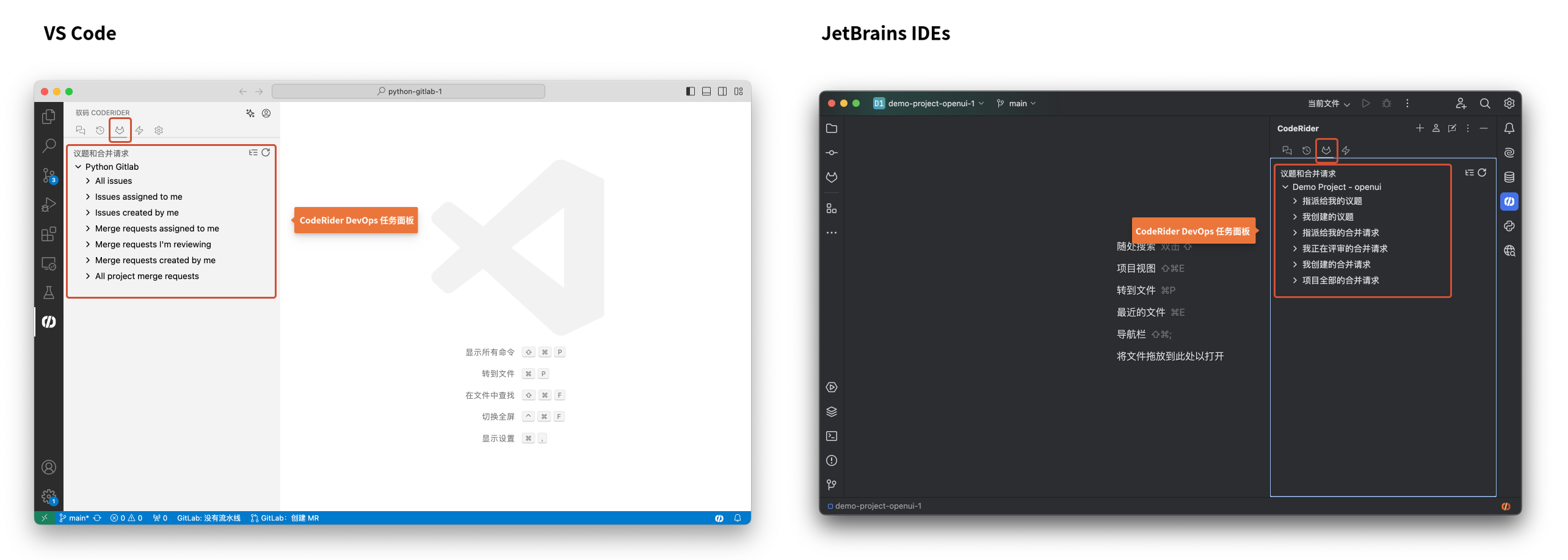
Task: Collapse Demo Project - openui tree node
Action: pos(1285,187)
